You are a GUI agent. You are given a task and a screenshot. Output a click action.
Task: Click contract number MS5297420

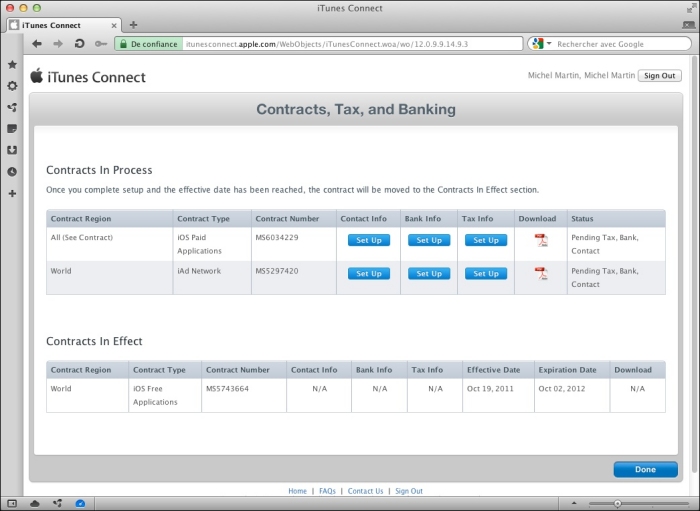[x=277, y=271]
